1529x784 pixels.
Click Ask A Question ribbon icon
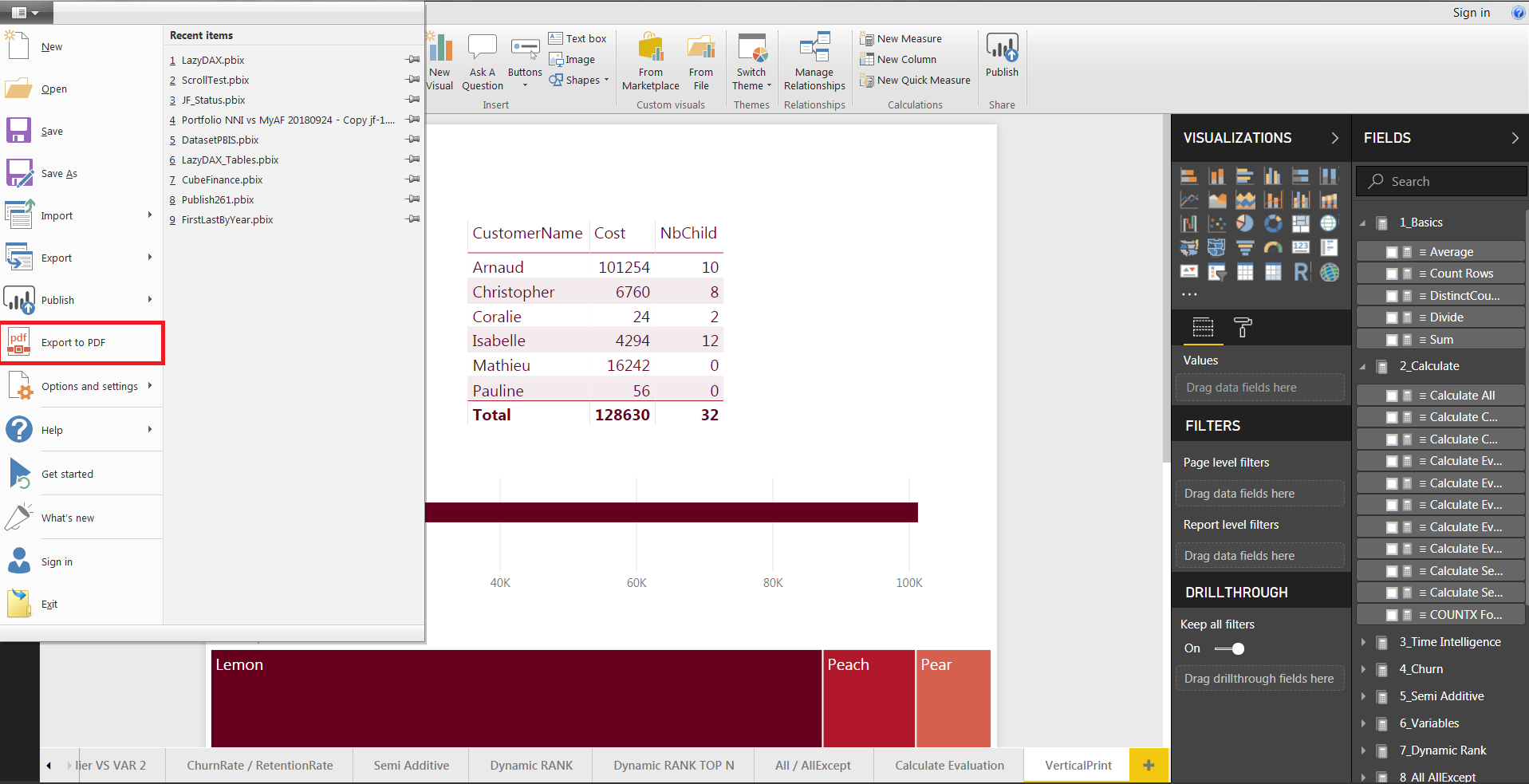(483, 62)
